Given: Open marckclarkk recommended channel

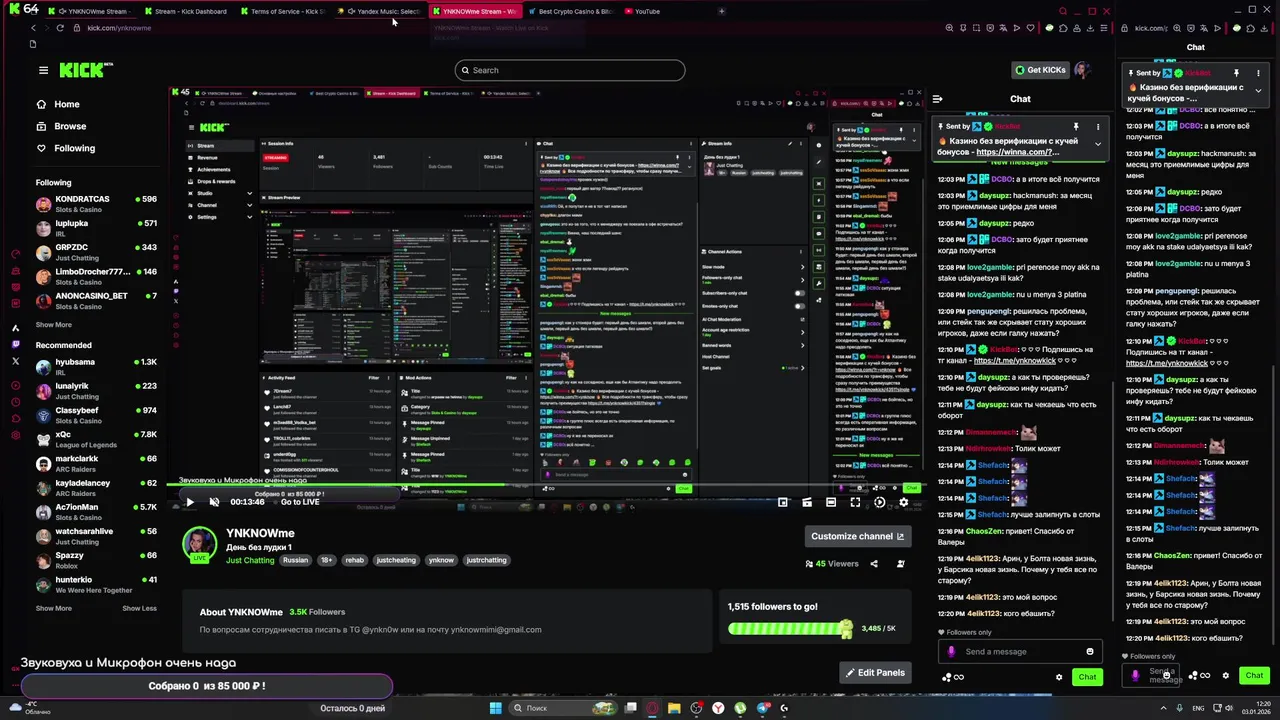Looking at the screenshot, I should [x=96, y=463].
